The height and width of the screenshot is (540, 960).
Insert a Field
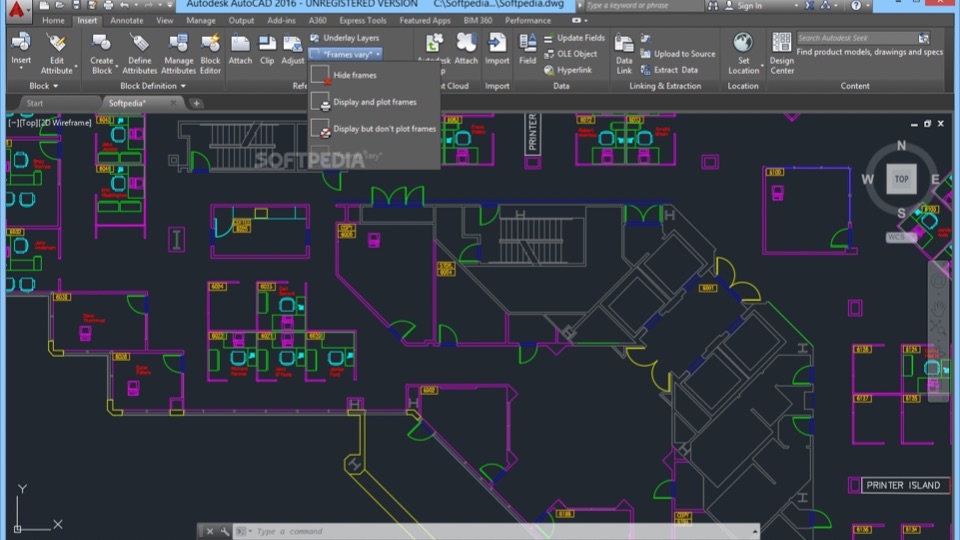527,49
